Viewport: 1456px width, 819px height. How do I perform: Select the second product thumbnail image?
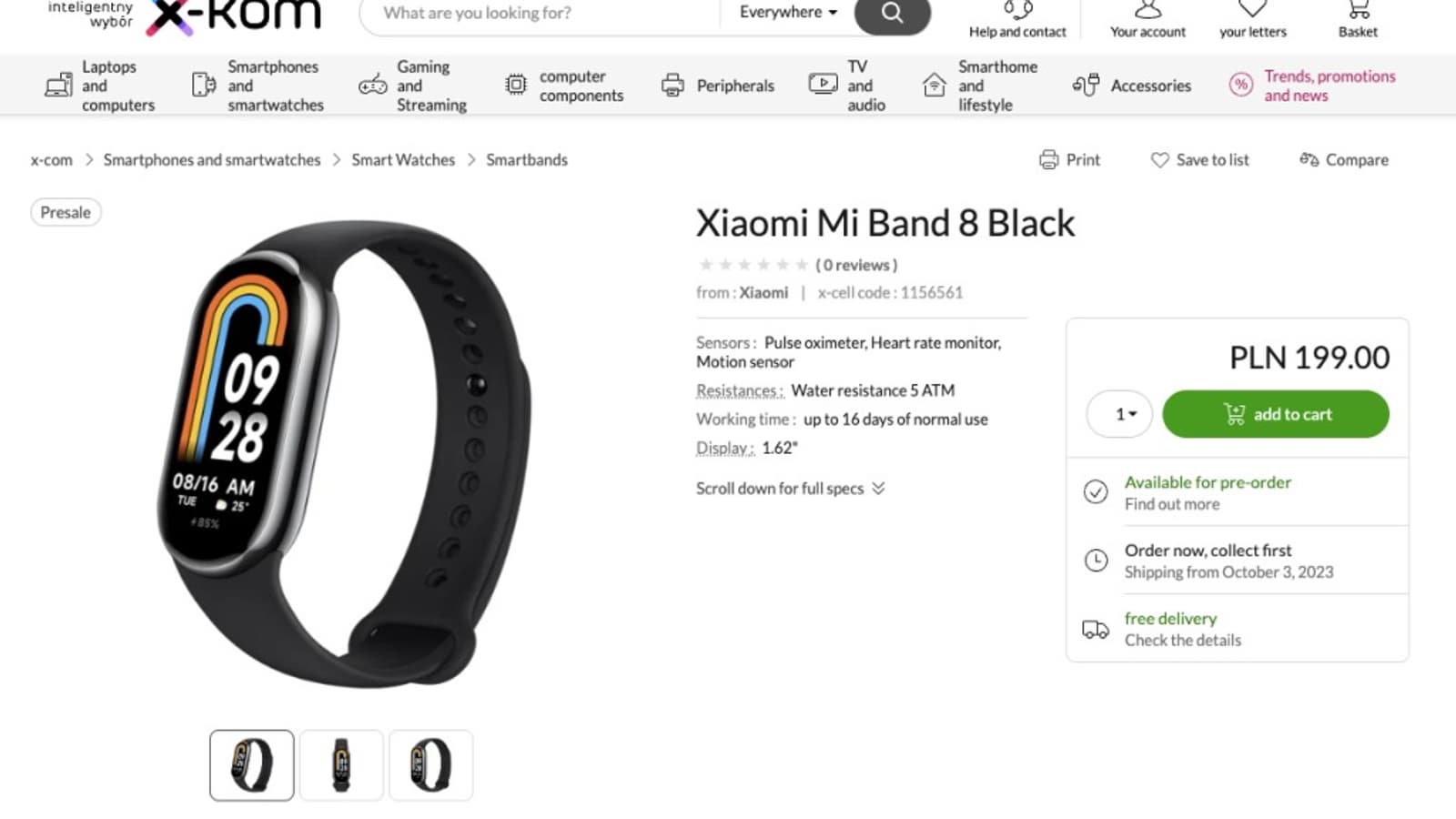coord(341,765)
